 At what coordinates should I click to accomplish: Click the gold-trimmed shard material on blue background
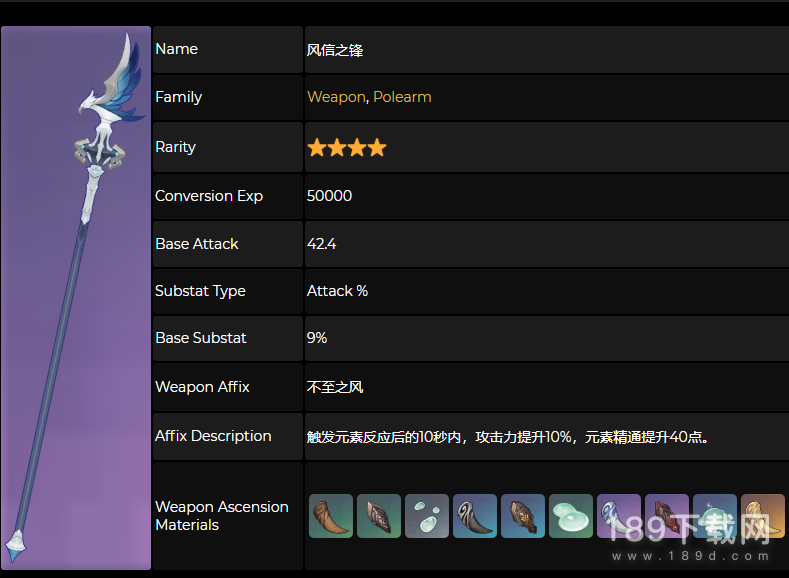click(523, 516)
